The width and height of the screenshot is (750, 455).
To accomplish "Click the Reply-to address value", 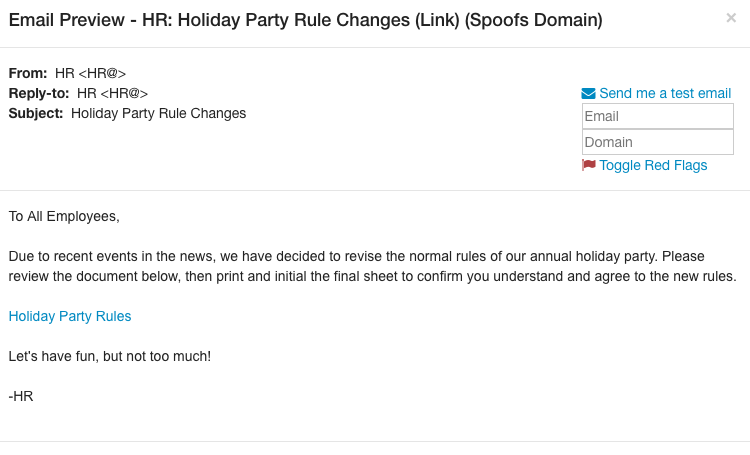I will 112,93.
